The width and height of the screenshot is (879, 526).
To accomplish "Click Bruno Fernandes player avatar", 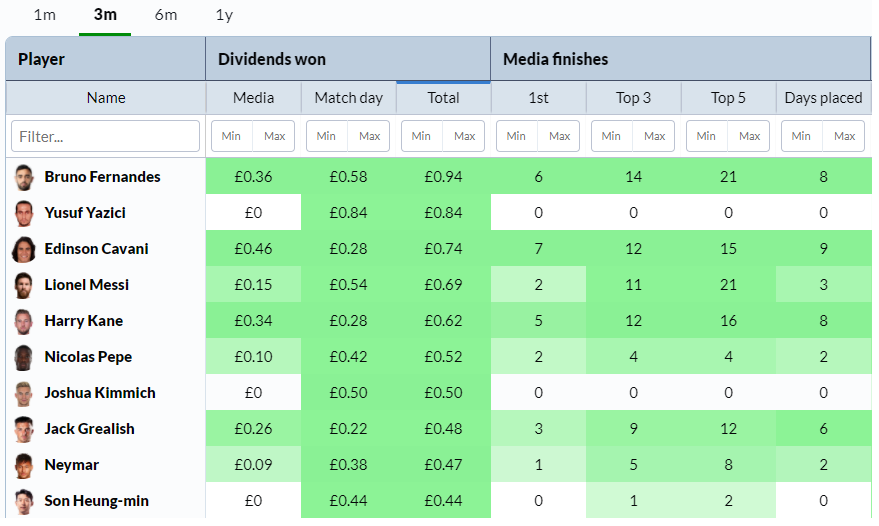I will coord(24,177).
